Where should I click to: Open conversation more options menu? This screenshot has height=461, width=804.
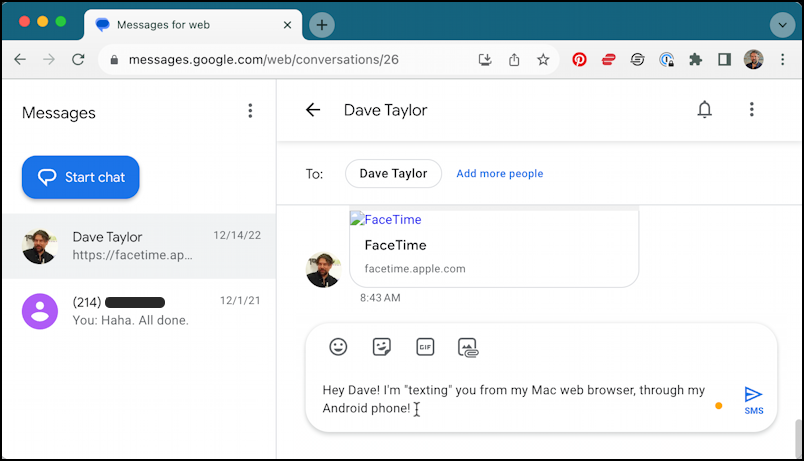click(x=751, y=110)
